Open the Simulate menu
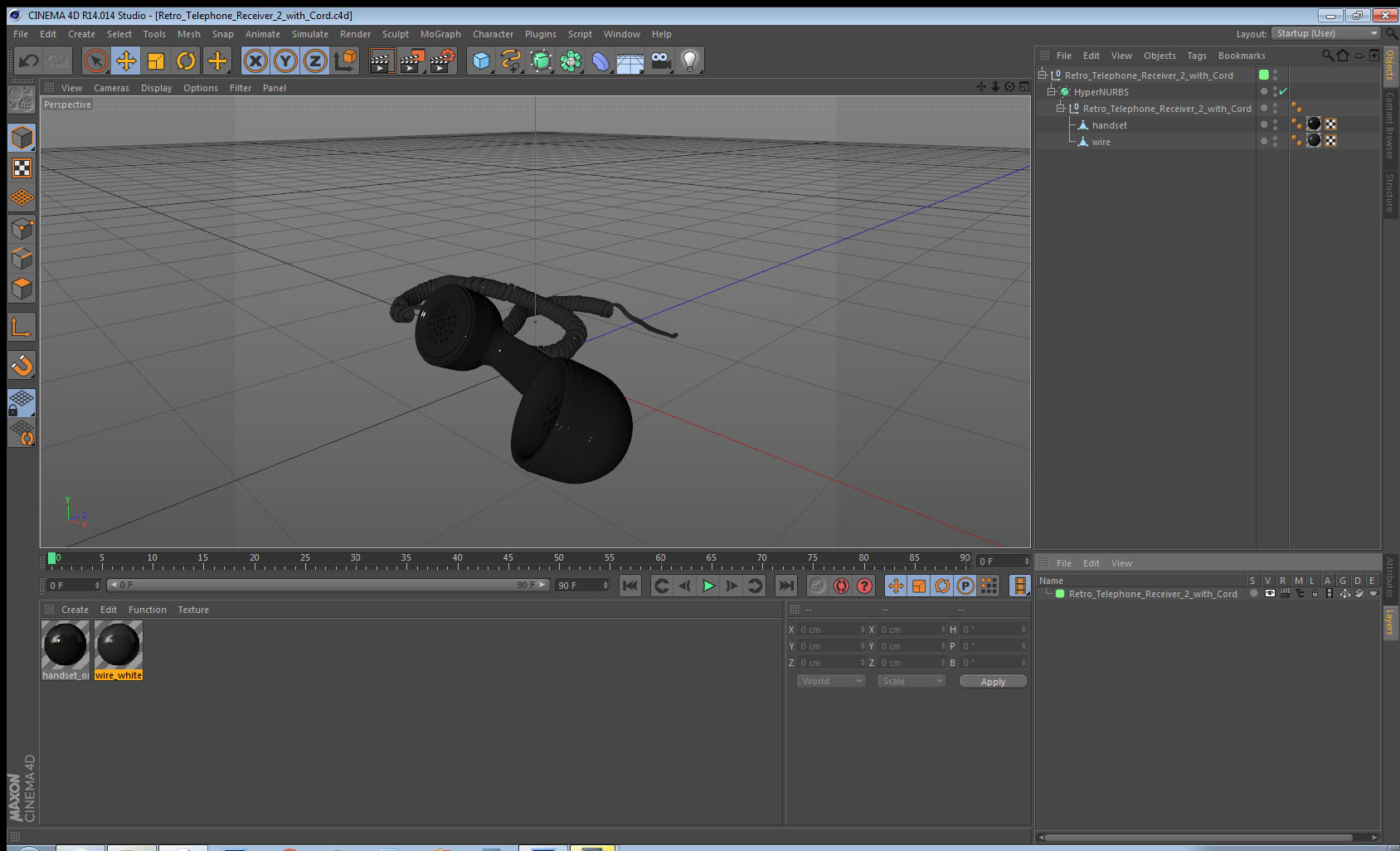This screenshot has height=851, width=1400. (x=310, y=34)
